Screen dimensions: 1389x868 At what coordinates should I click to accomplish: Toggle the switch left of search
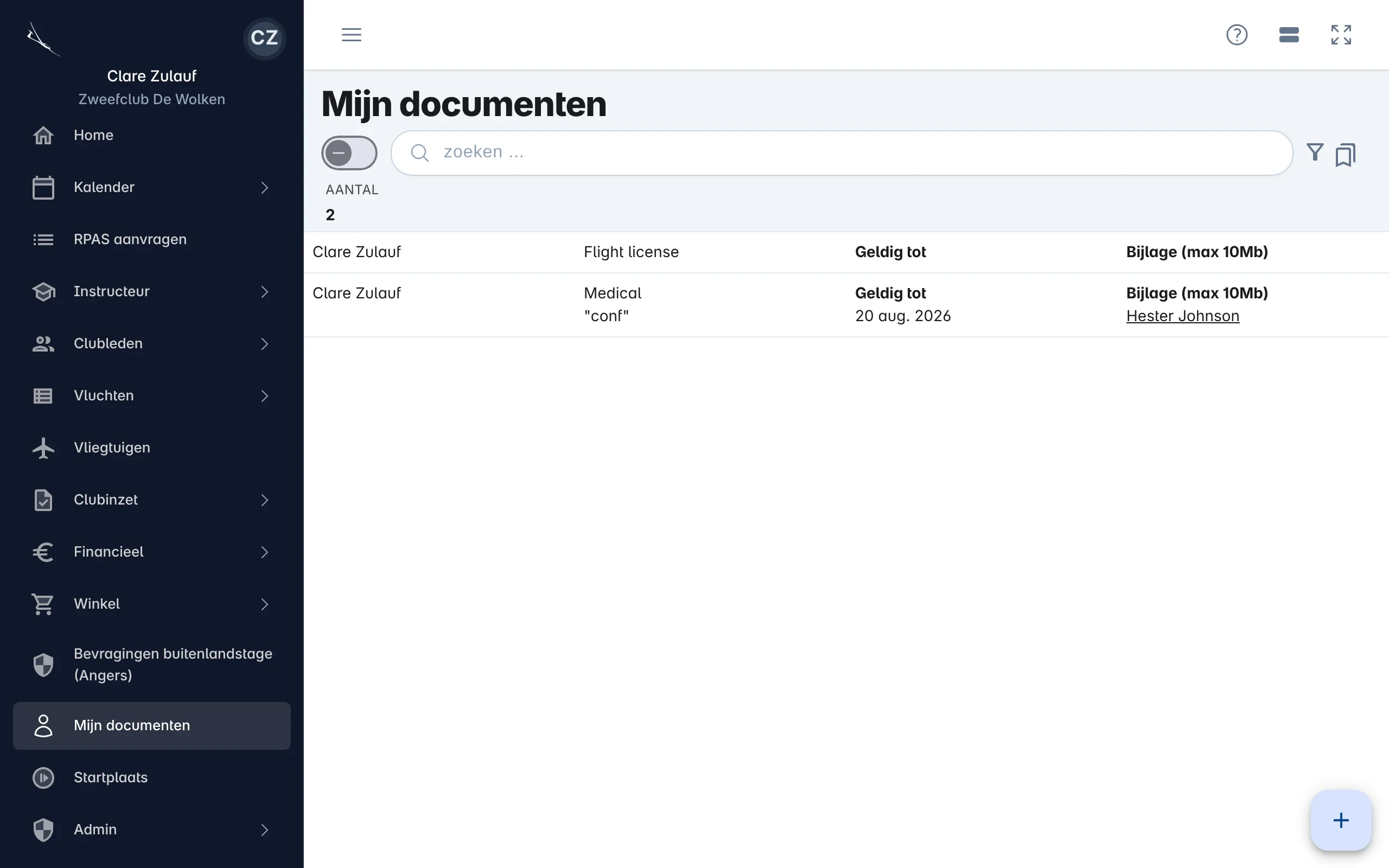[x=349, y=152]
